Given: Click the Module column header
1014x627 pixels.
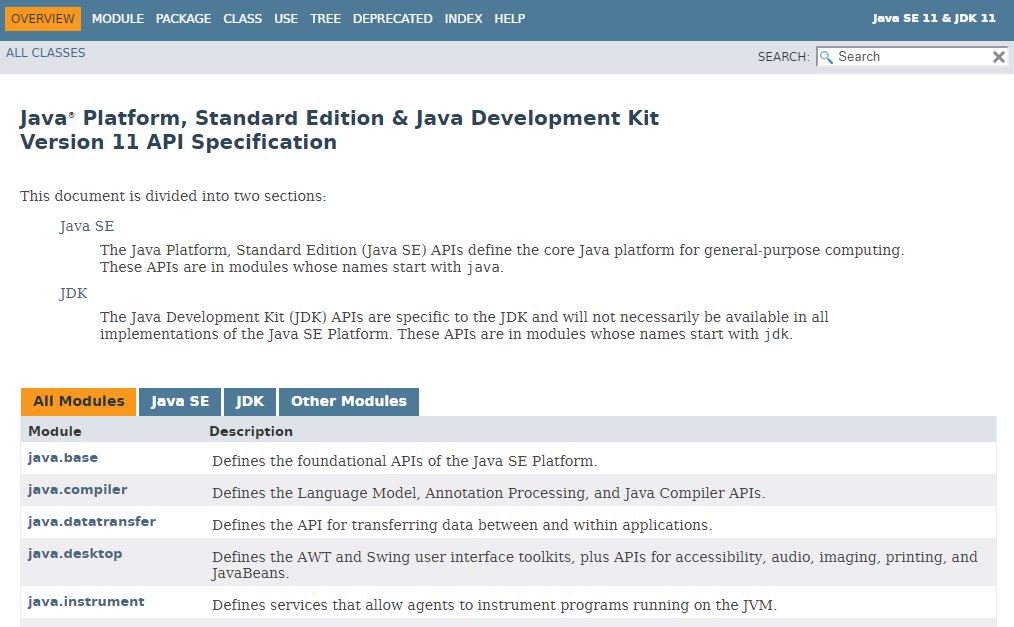Looking at the screenshot, I should point(55,431).
